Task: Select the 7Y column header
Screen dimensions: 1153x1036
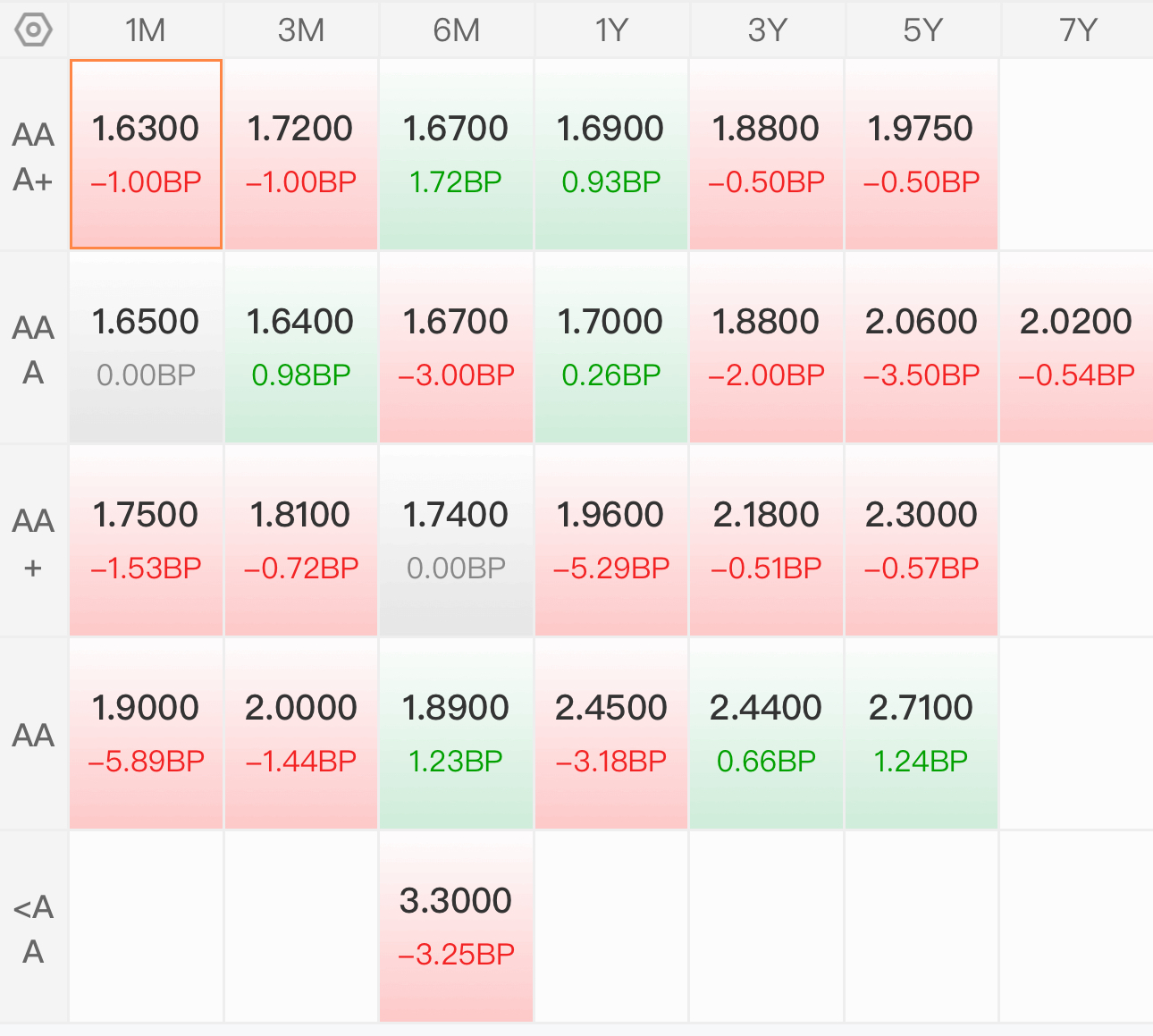Action: 1078,29
